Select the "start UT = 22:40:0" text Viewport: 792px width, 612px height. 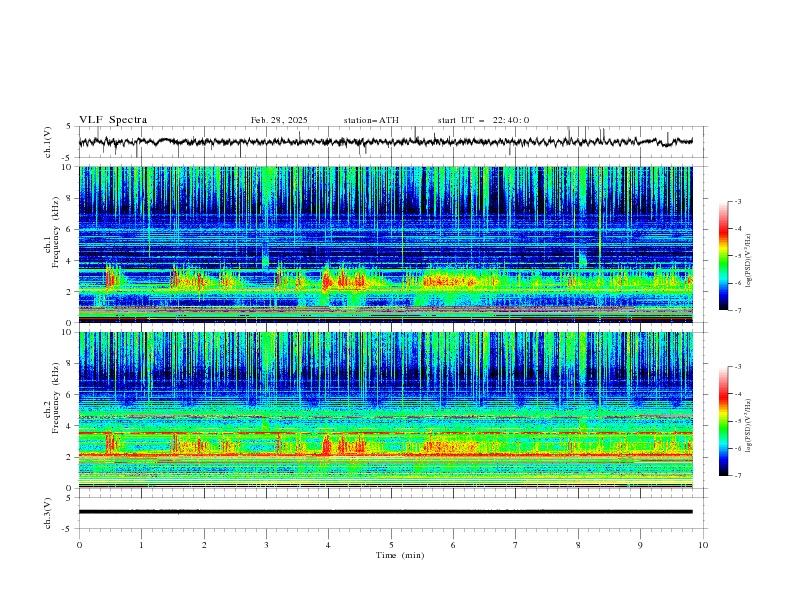pyautogui.click(x=483, y=120)
